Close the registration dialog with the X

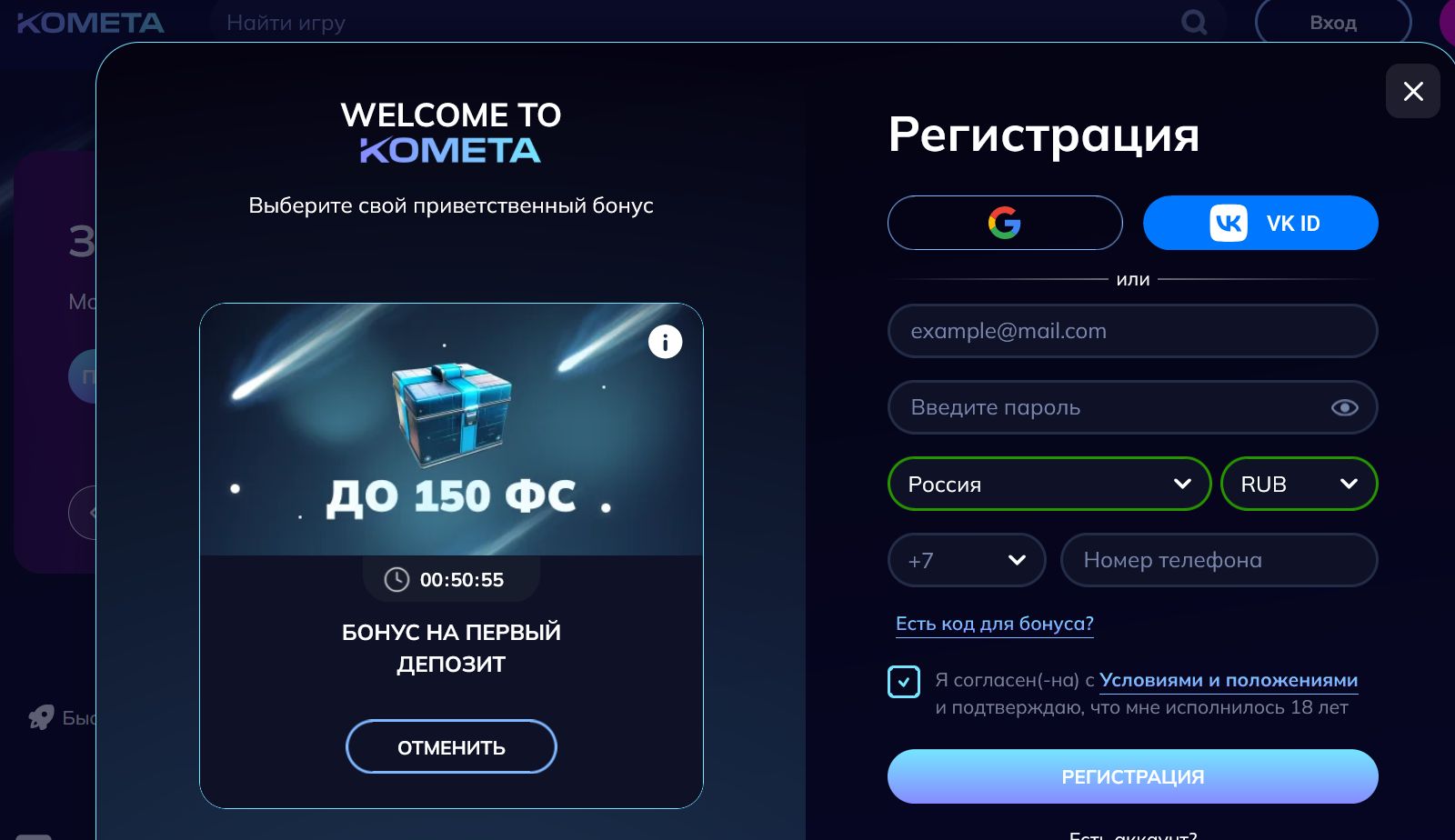(x=1412, y=91)
